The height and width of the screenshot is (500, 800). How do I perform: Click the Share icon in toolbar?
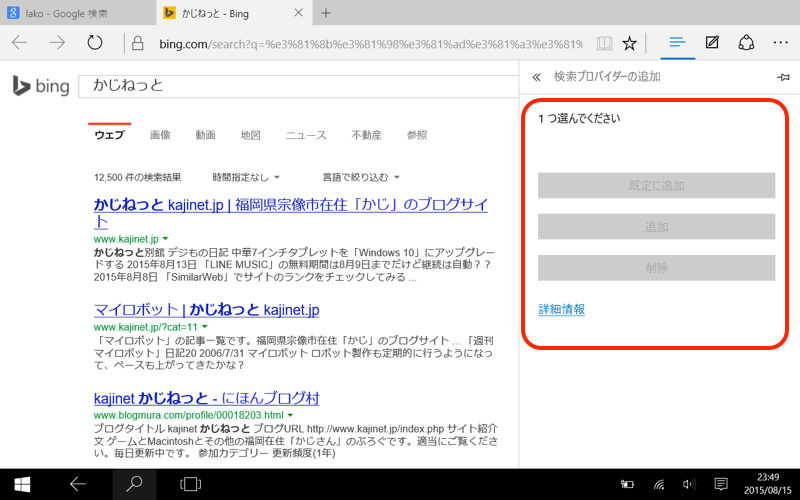(746, 43)
